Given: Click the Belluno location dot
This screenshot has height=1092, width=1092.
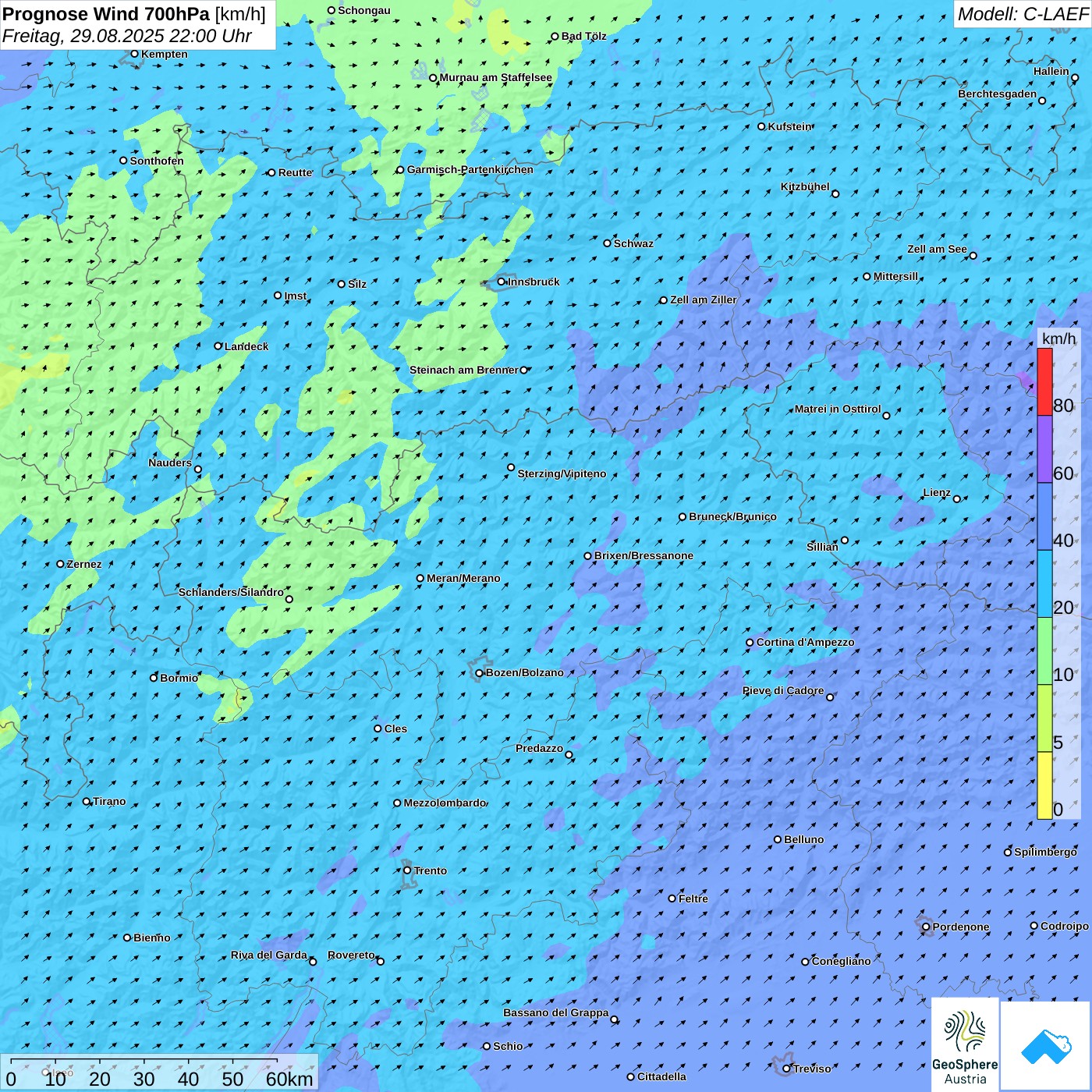Looking at the screenshot, I should [x=778, y=840].
